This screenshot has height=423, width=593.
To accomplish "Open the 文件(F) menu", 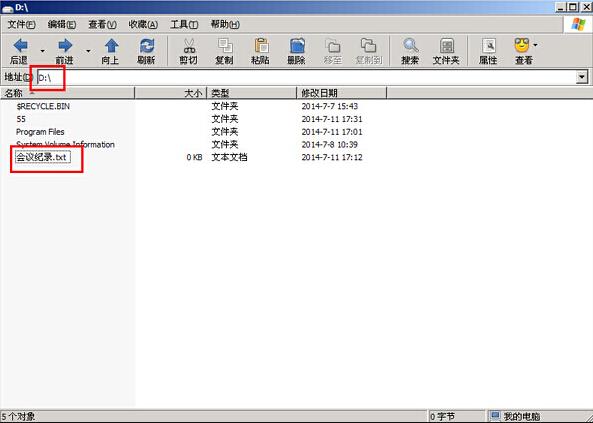I will 22,25.
